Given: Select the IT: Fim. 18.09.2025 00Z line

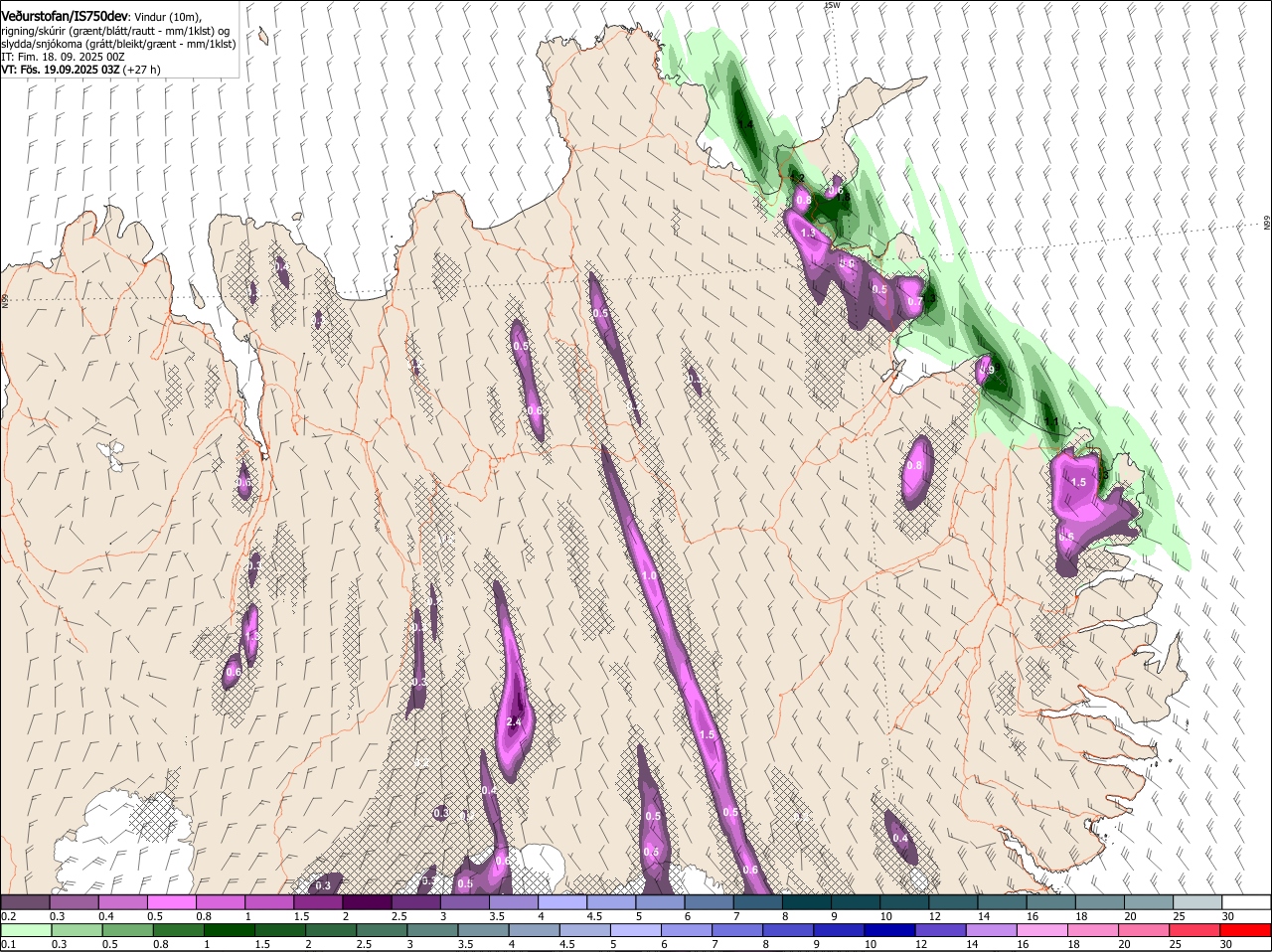Looking at the screenshot, I should [x=63, y=58].
